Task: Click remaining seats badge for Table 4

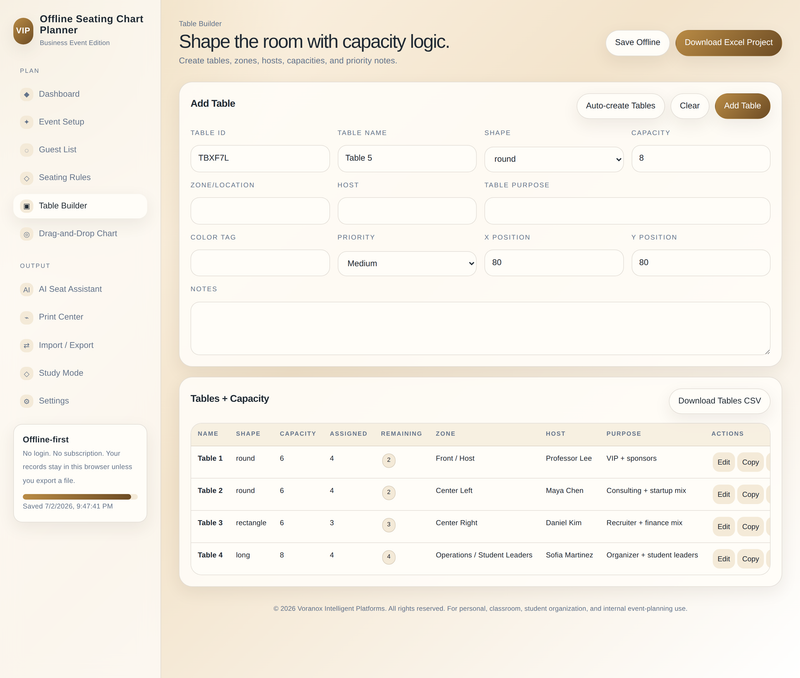Action: [388, 557]
